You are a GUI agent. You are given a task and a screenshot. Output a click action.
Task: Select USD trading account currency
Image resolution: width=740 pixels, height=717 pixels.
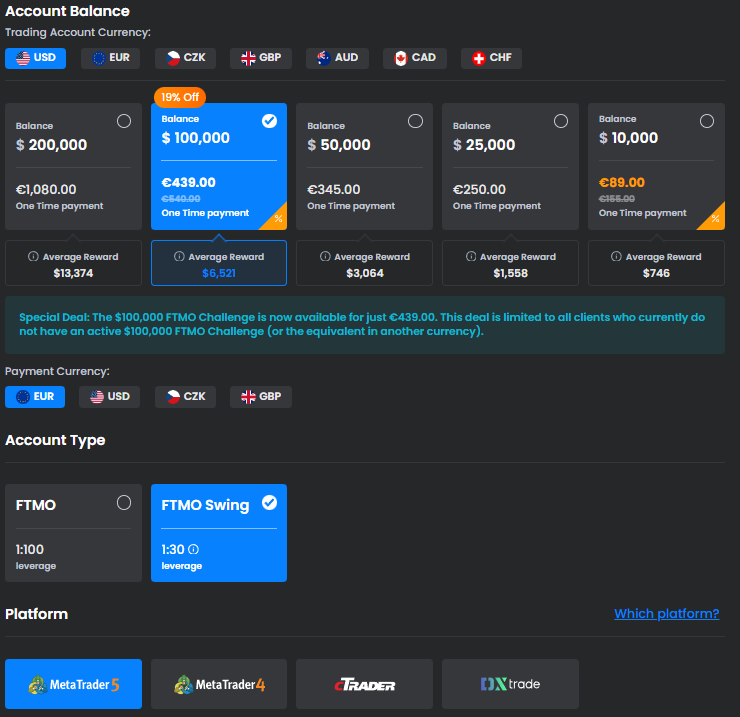coord(35,58)
